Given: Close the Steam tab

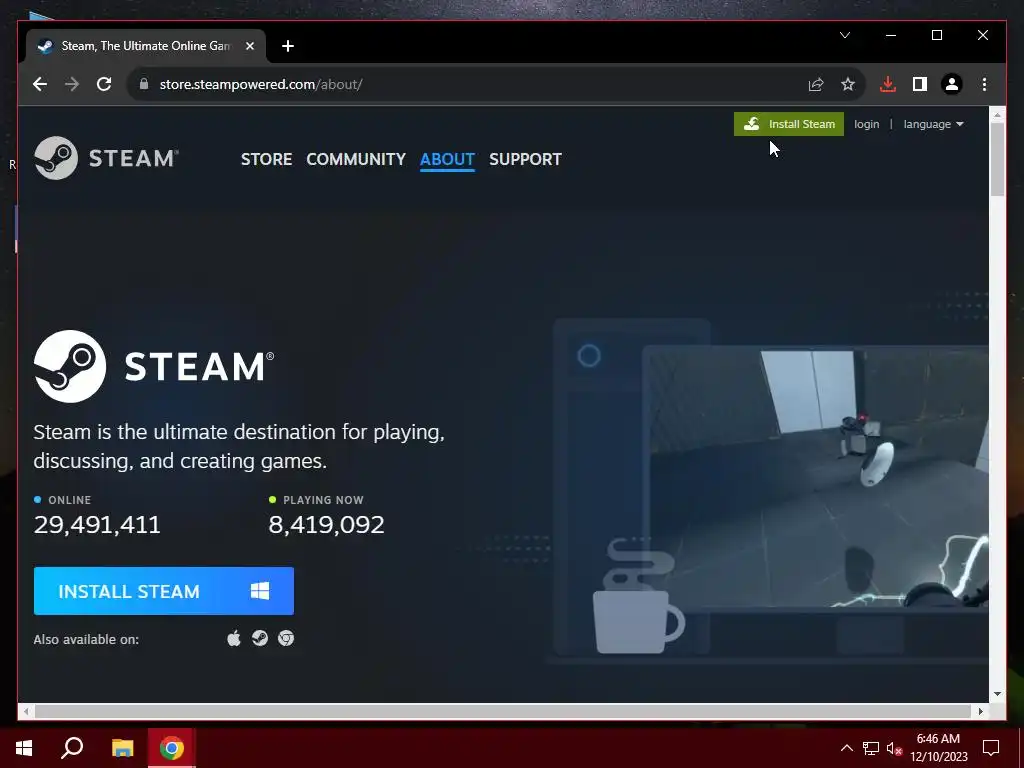Looking at the screenshot, I should pos(249,46).
